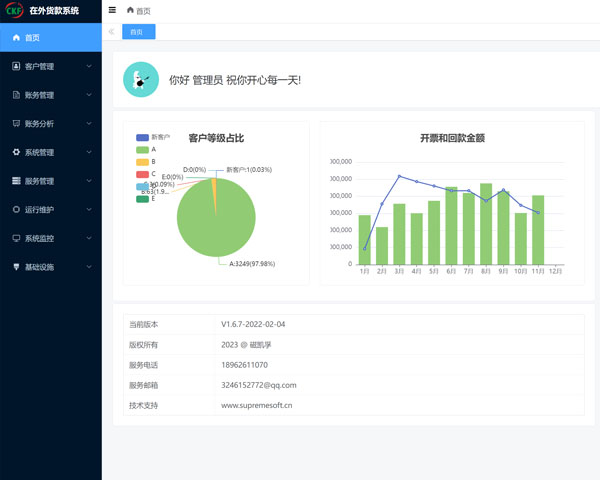Expand the 基础设施 menu chevron
The width and height of the screenshot is (600, 480).
(89, 268)
